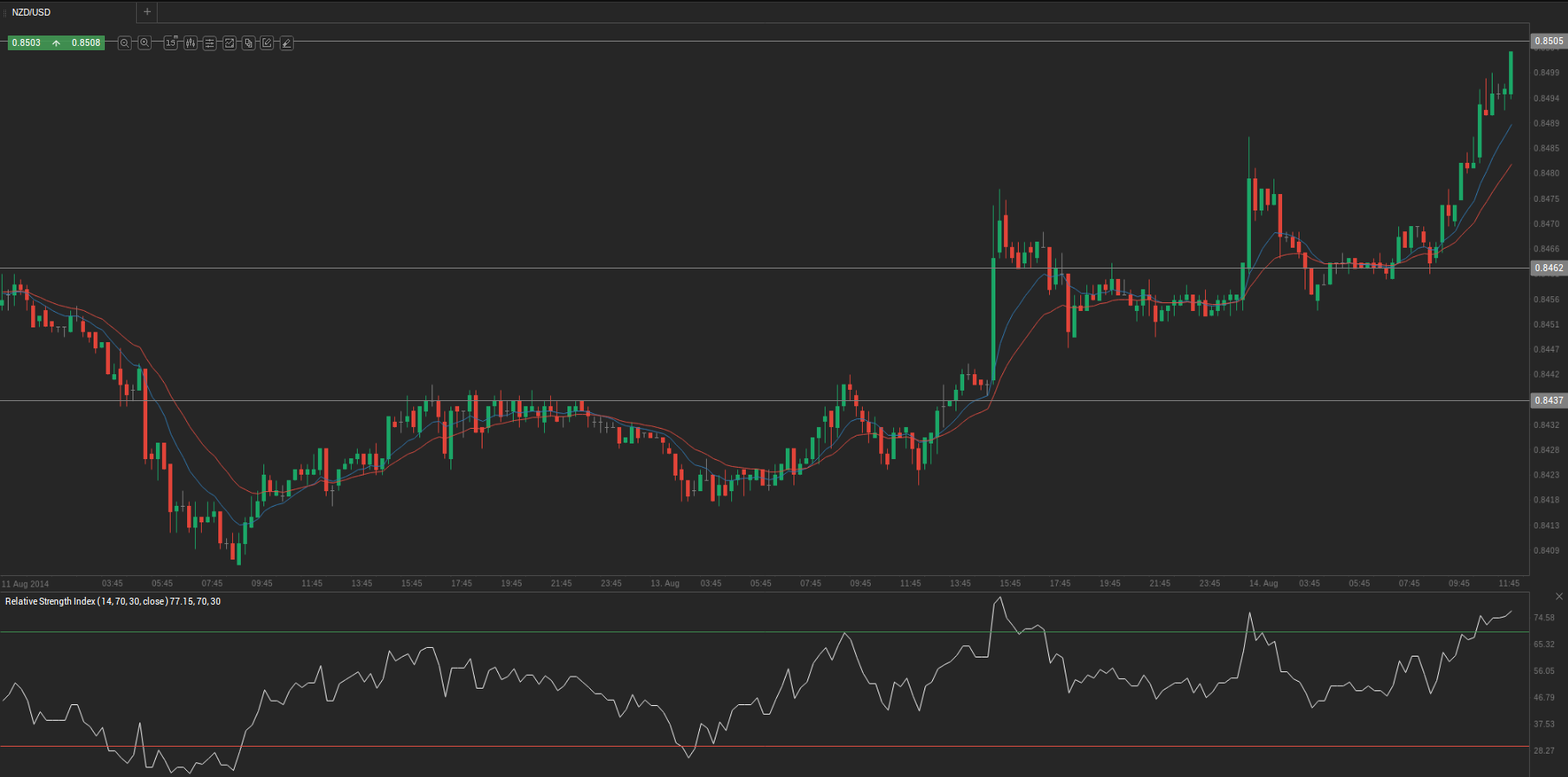Viewport: 1568px width, 777px height.
Task: Click the indicators chart icon in toolbar
Action: [230, 42]
